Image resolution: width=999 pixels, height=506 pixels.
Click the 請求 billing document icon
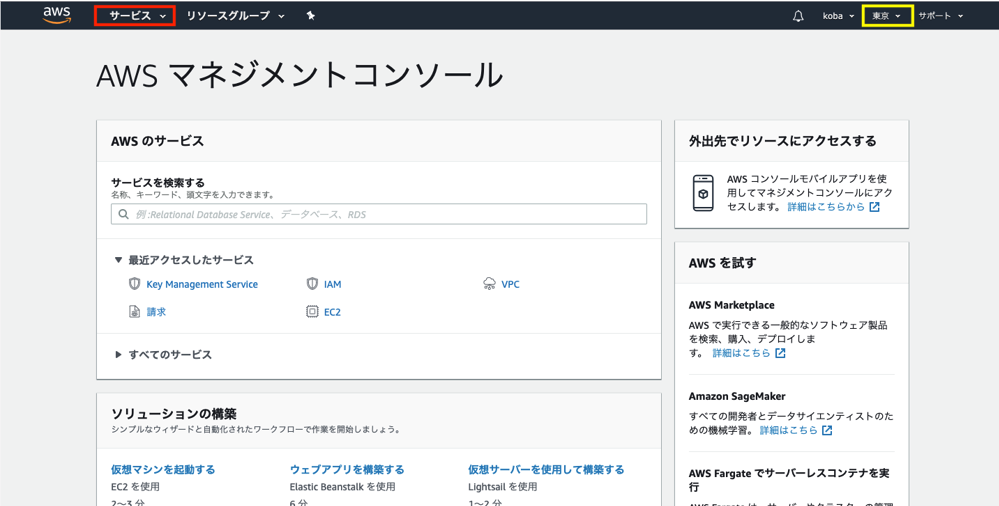[x=134, y=312]
